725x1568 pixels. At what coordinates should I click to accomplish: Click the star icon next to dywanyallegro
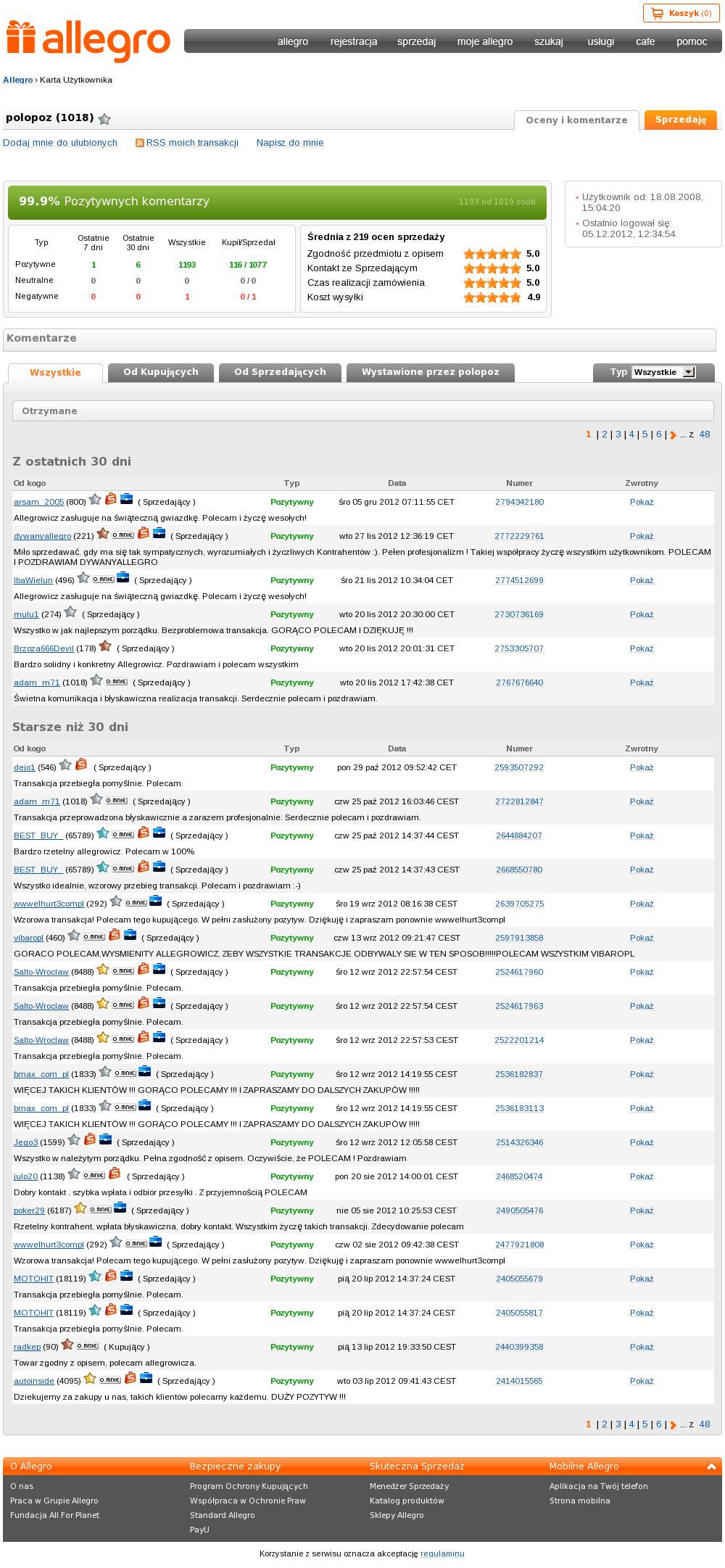(x=103, y=534)
